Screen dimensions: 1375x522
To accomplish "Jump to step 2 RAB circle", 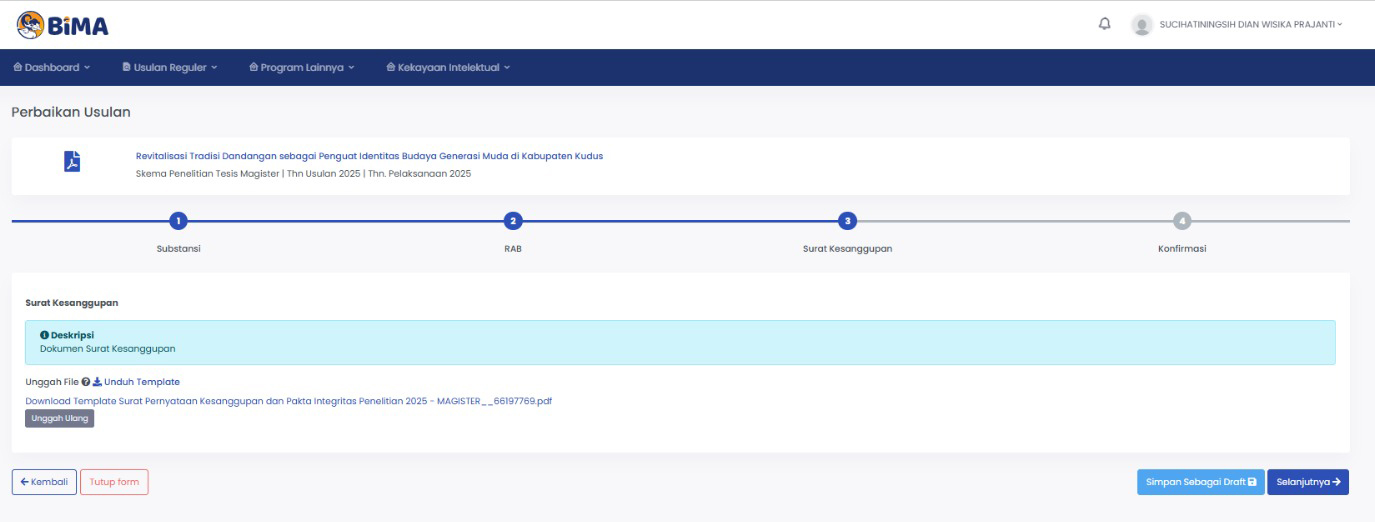I will (x=512, y=221).
